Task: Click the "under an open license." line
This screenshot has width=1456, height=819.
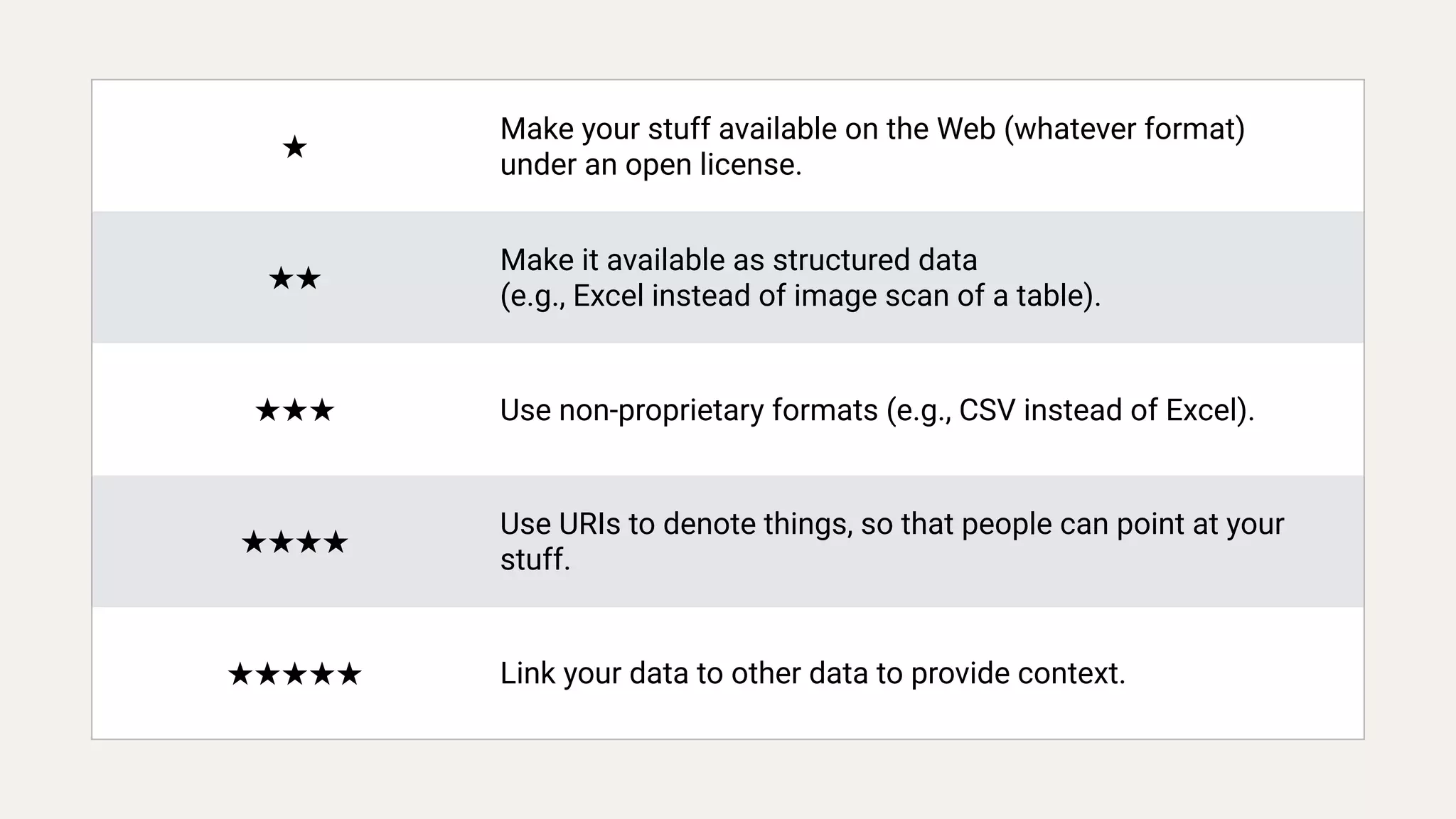Action: point(651,165)
